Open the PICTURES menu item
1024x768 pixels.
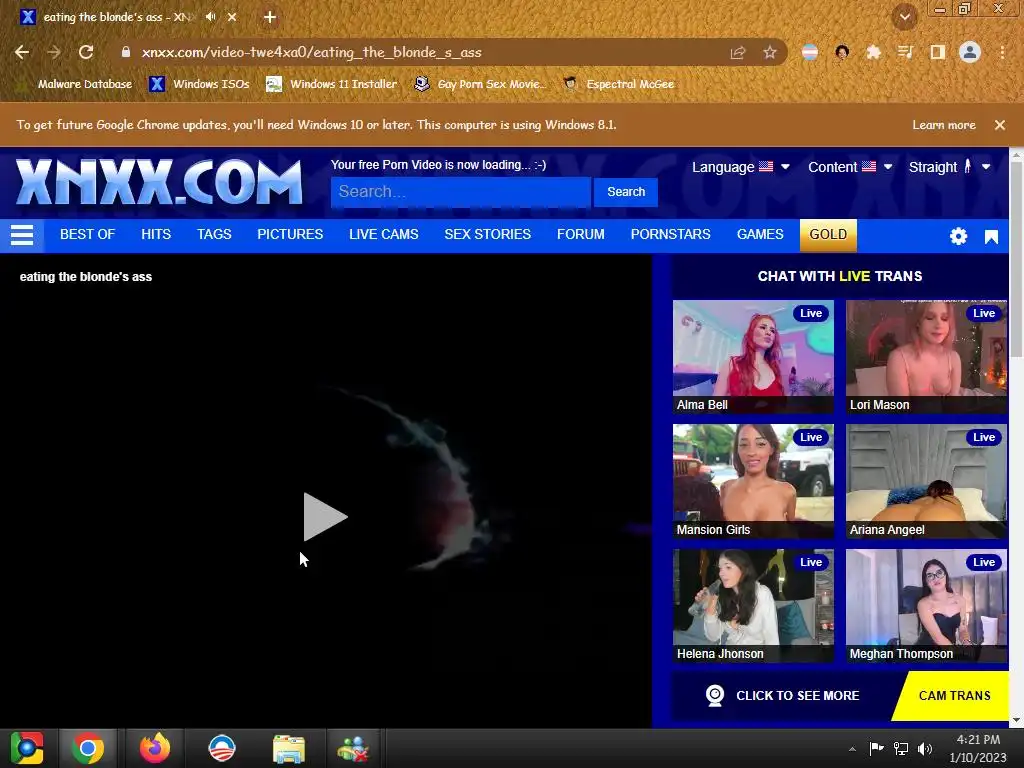click(290, 234)
